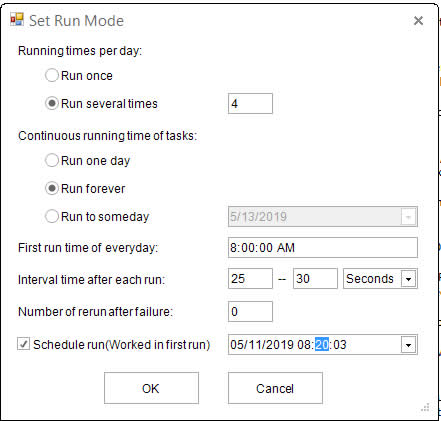The height and width of the screenshot is (421, 441).
Task: Close the Set Run Mode dialog
Action: [x=418, y=21]
